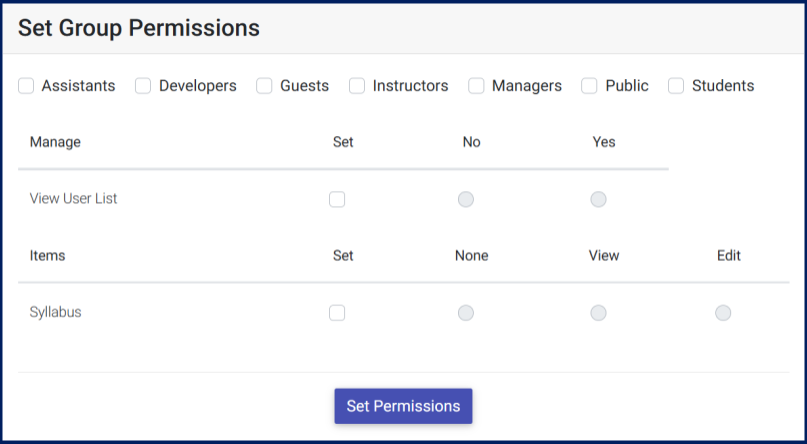Click the Students label text

tap(723, 86)
